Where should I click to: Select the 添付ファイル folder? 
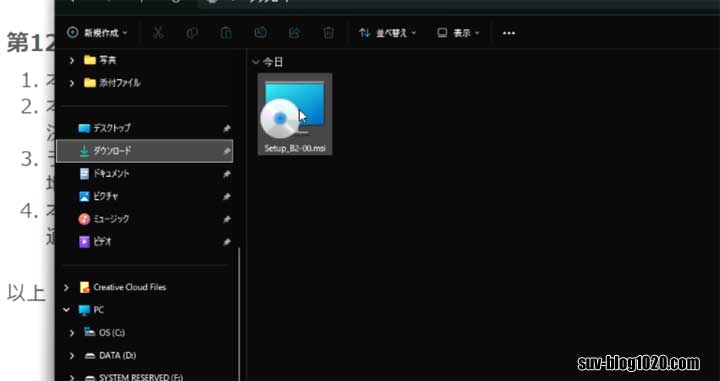(112, 83)
